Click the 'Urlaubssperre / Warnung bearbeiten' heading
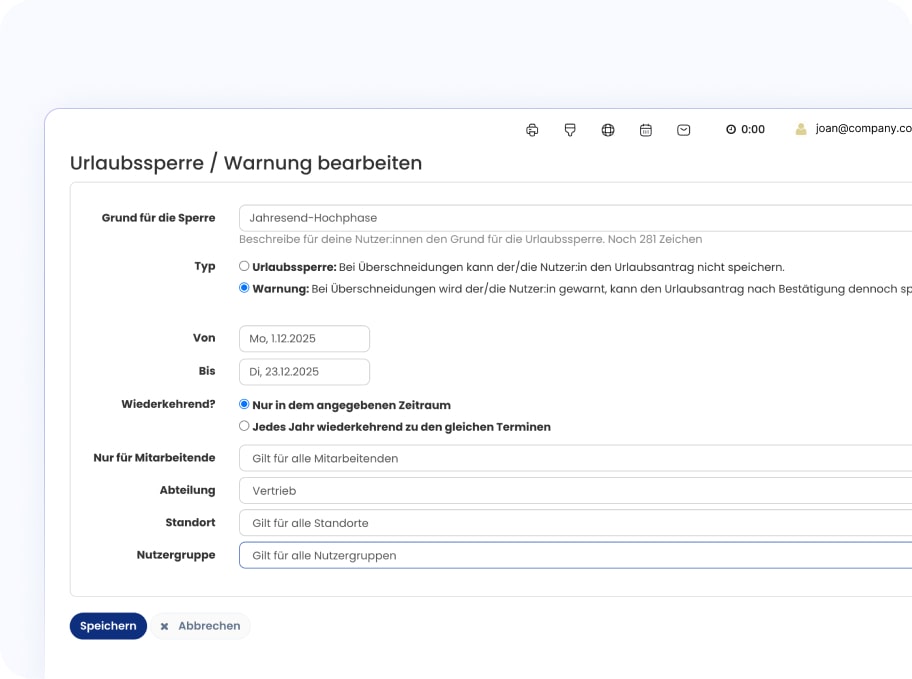The image size is (912, 679). [x=246, y=163]
